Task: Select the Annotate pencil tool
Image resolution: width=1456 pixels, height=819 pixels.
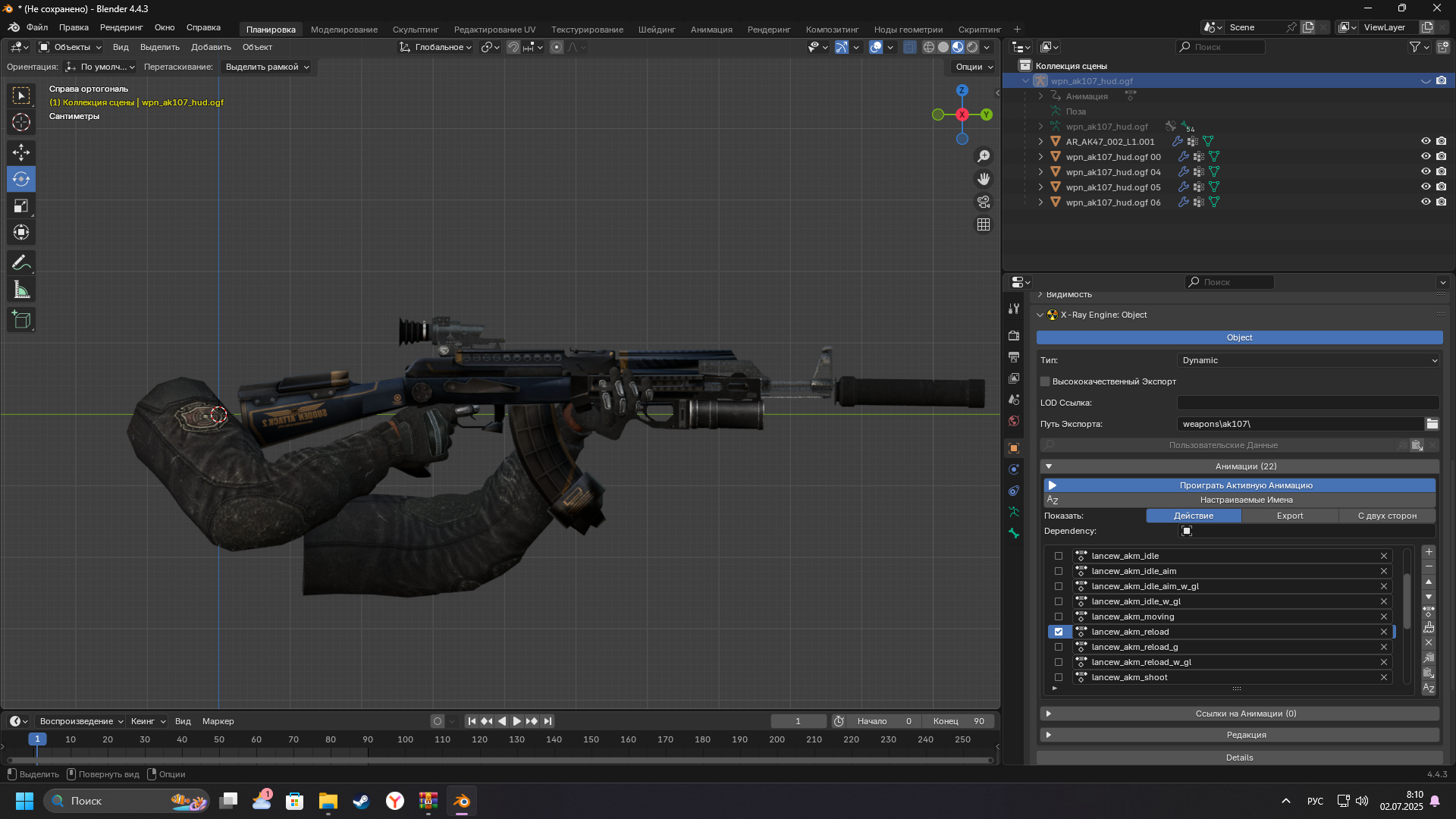Action: 21,263
